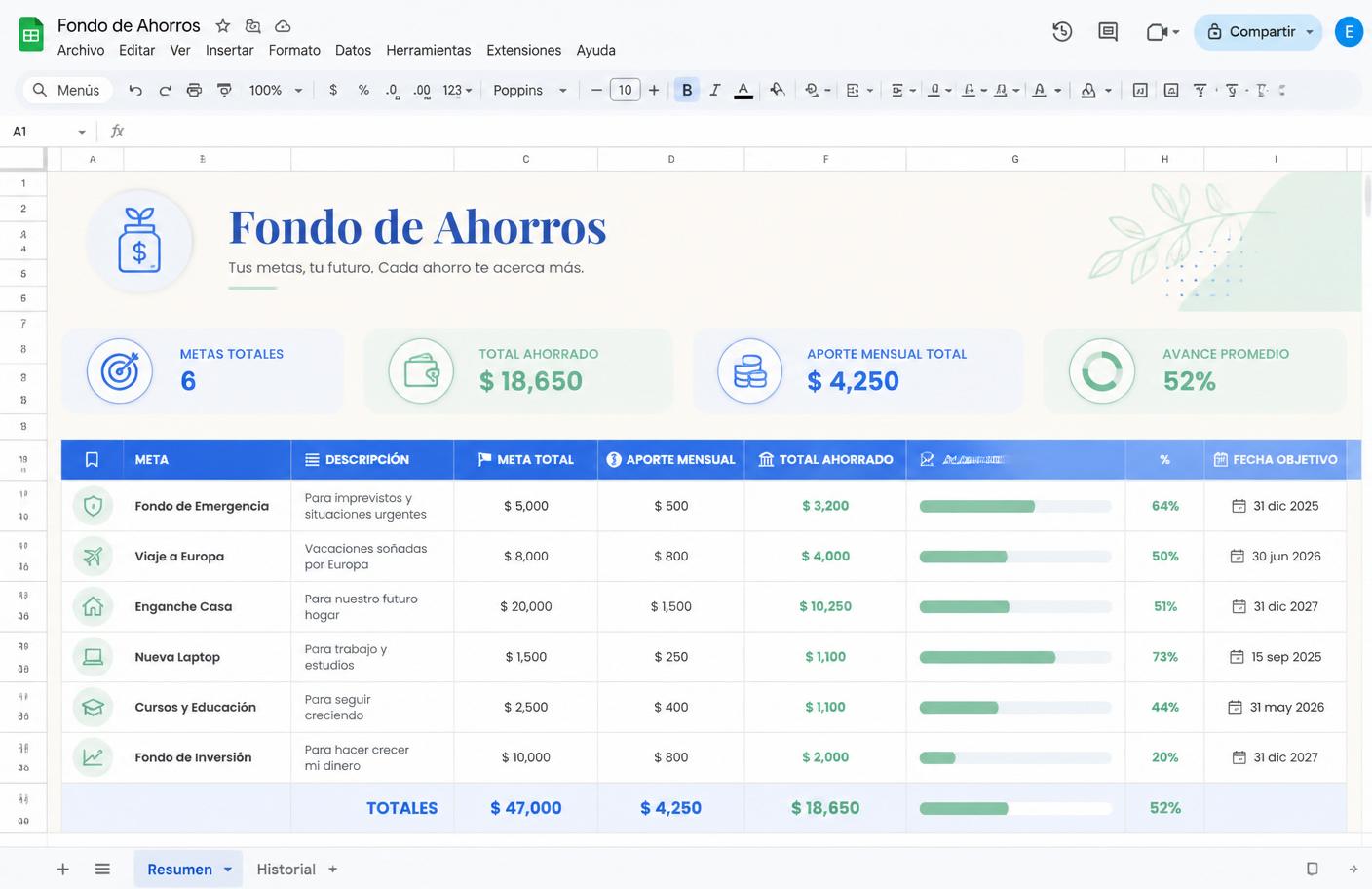Open the arrow next to Compartir

click(x=1310, y=32)
